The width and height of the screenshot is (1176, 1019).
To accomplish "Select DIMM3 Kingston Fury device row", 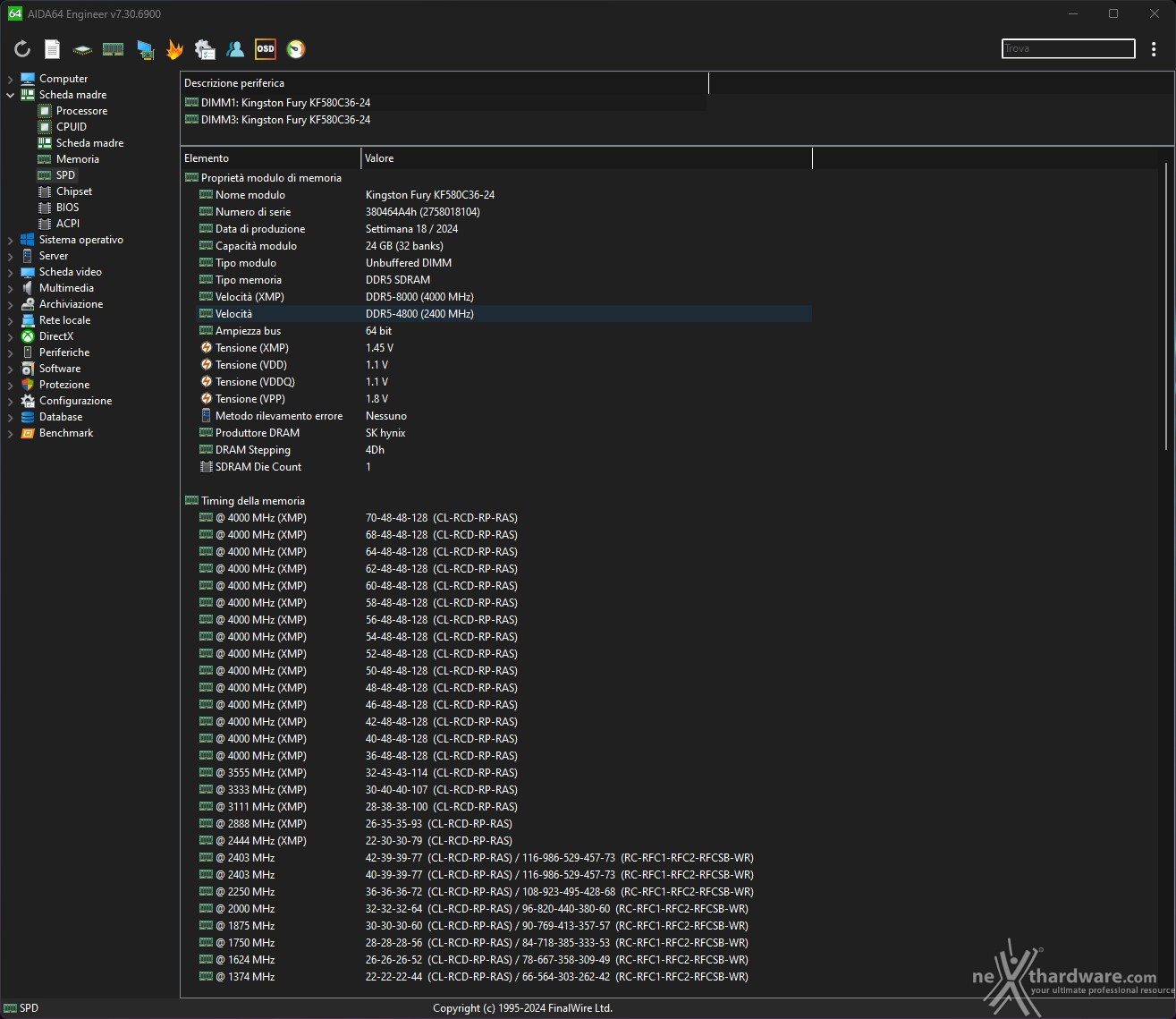I will click(x=444, y=120).
